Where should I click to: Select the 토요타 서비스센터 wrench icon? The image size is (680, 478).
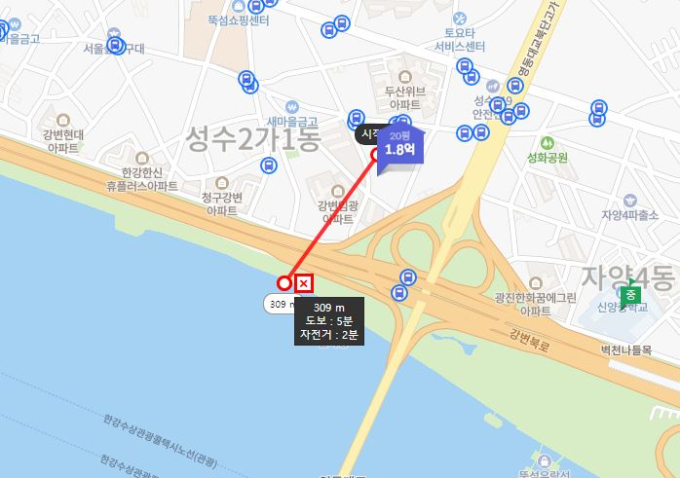(x=459, y=19)
